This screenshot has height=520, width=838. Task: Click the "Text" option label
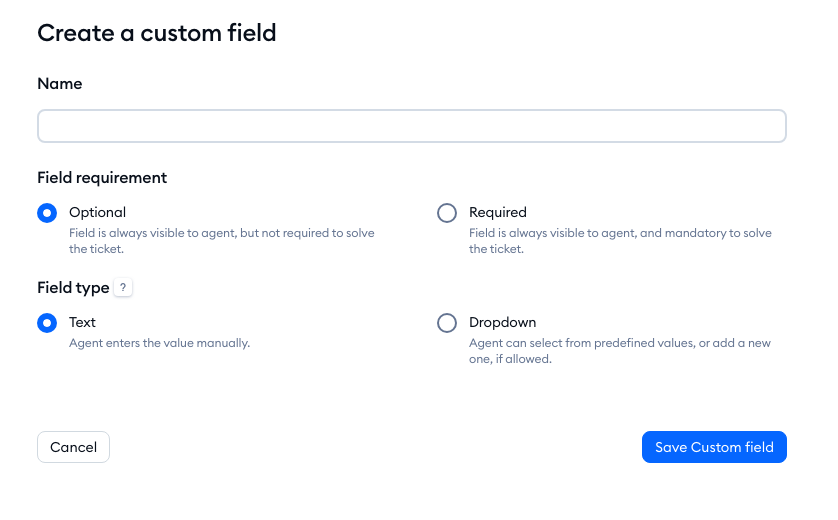click(82, 322)
